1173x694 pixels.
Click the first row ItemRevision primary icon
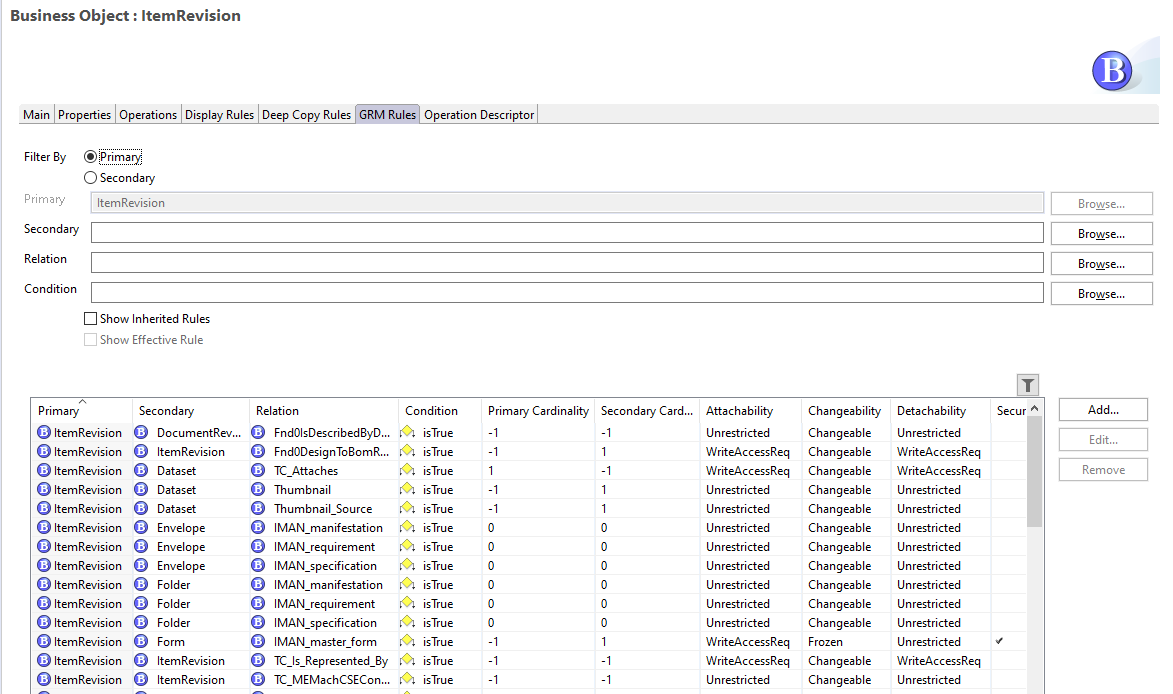coord(44,432)
